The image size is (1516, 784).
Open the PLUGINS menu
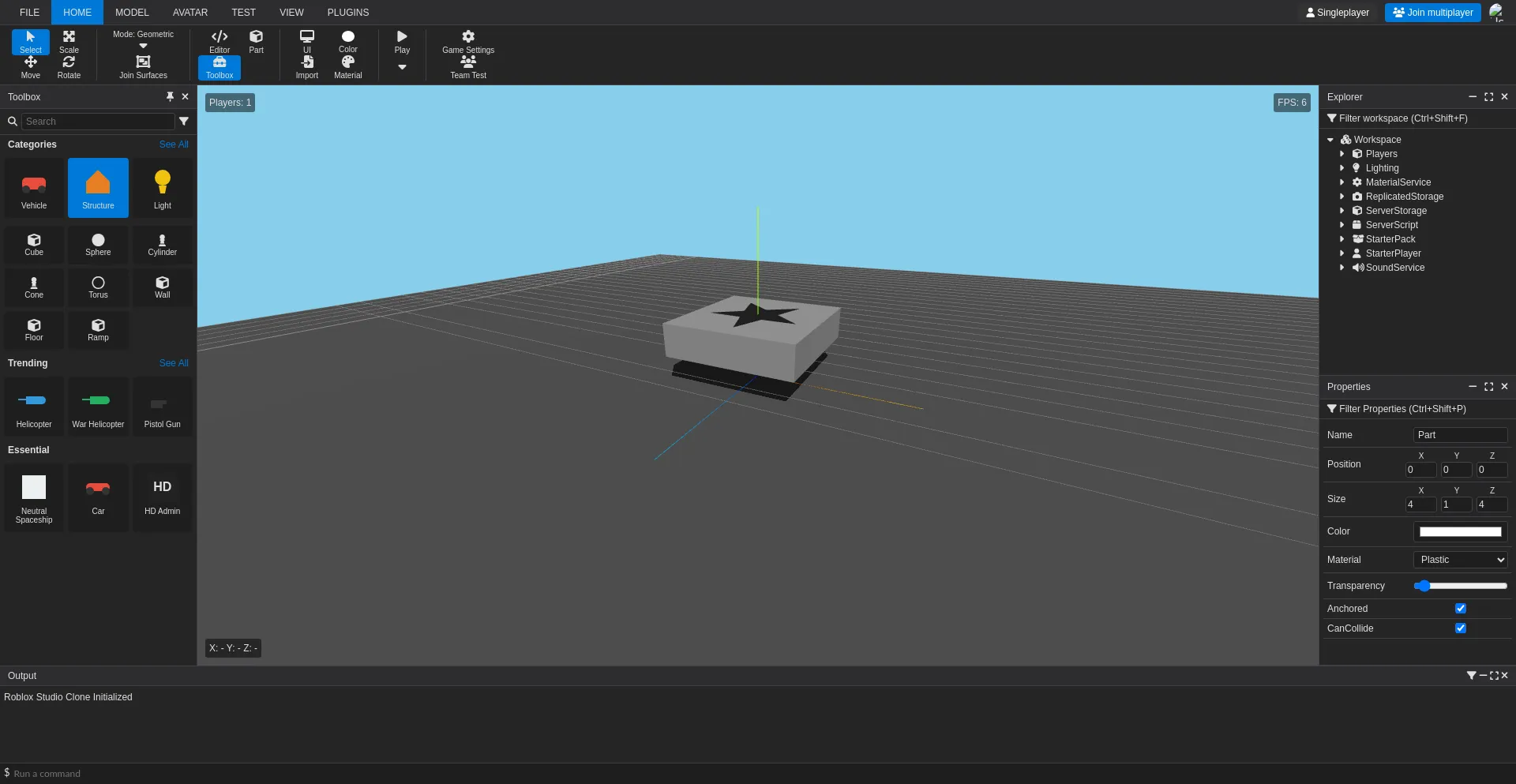(x=347, y=12)
